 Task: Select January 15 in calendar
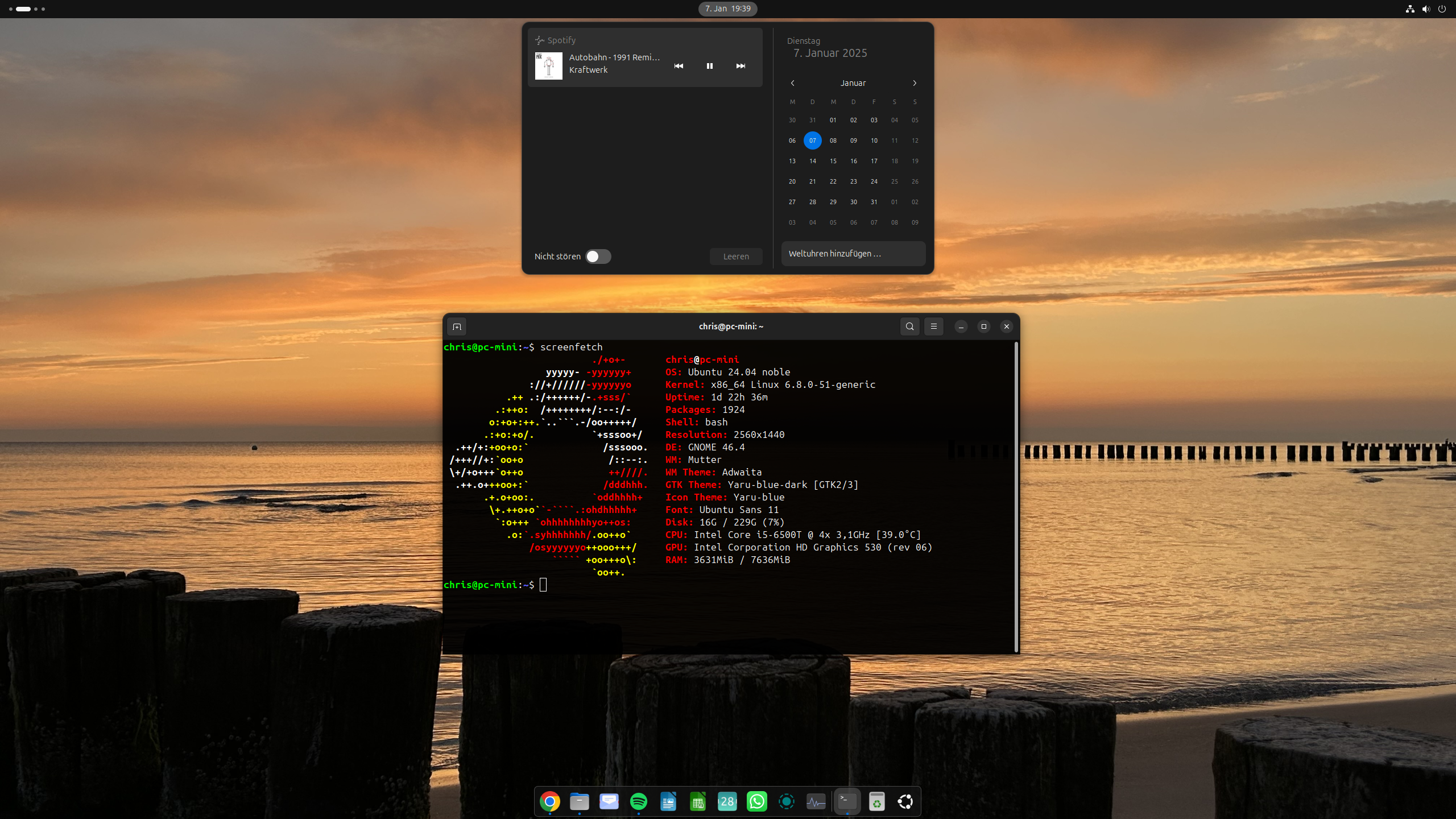click(x=833, y=161)
